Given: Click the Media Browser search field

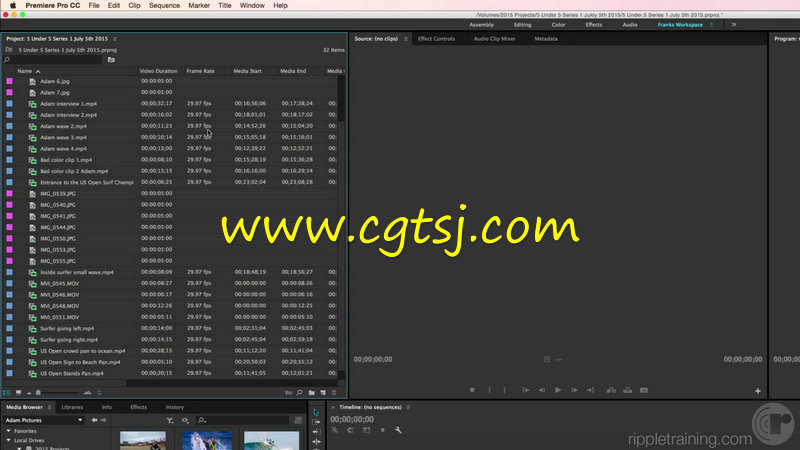Looking at the screenshot, I should [x=243, y=420].
